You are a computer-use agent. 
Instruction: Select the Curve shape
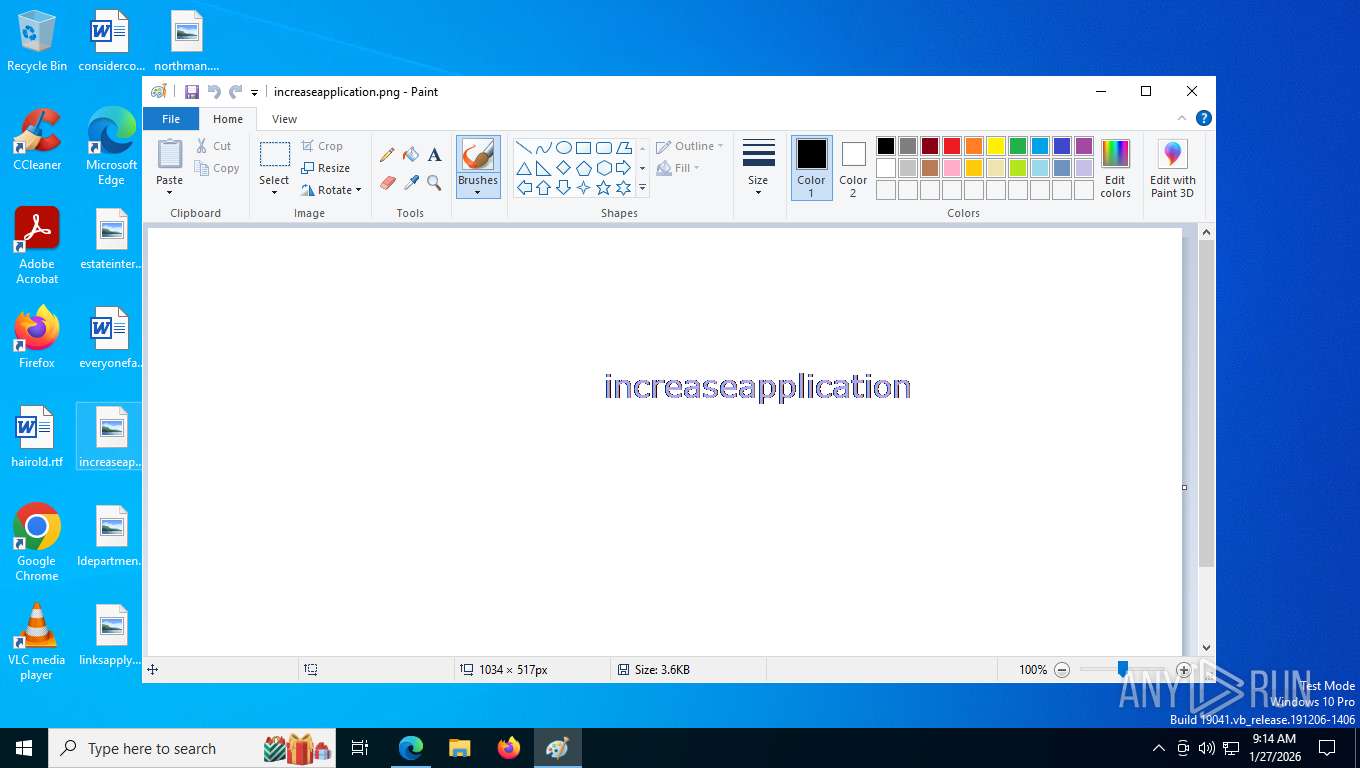coord(544,147)
